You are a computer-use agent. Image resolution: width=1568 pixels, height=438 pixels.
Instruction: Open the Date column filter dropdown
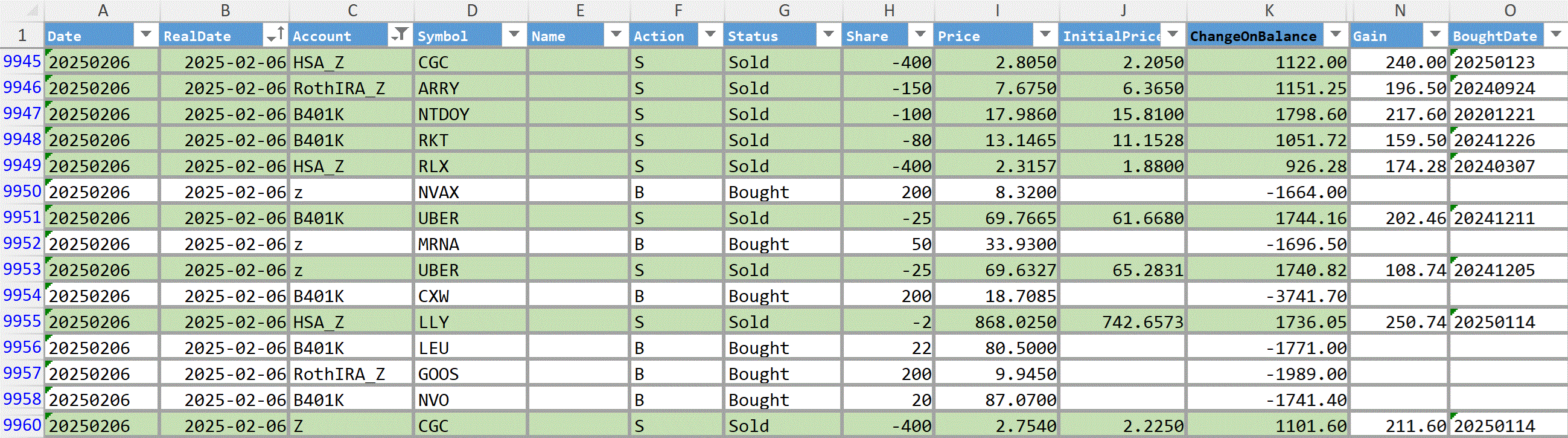(x=145, y=34)
